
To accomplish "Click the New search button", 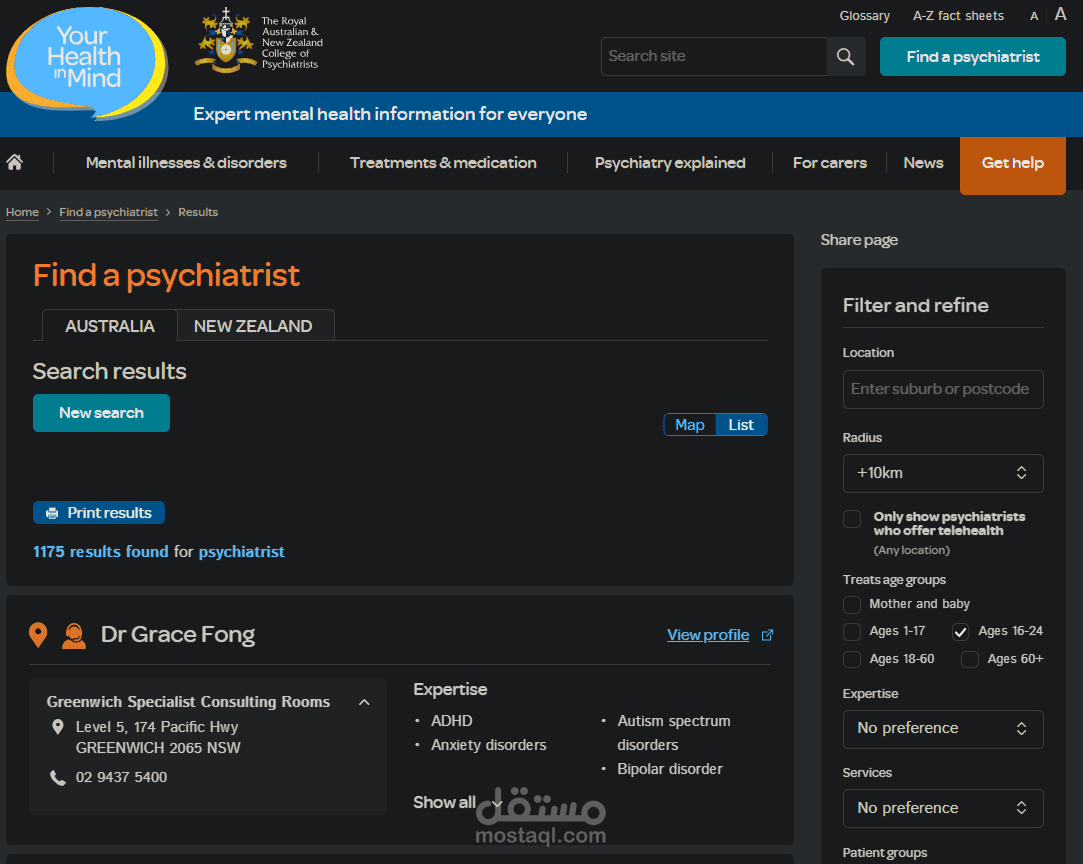I will 102,413.
